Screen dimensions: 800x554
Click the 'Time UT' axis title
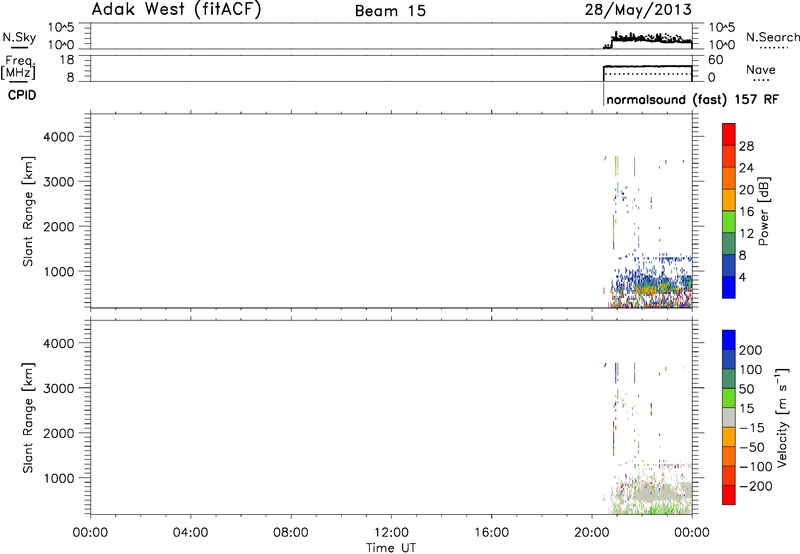click(391, 548)
